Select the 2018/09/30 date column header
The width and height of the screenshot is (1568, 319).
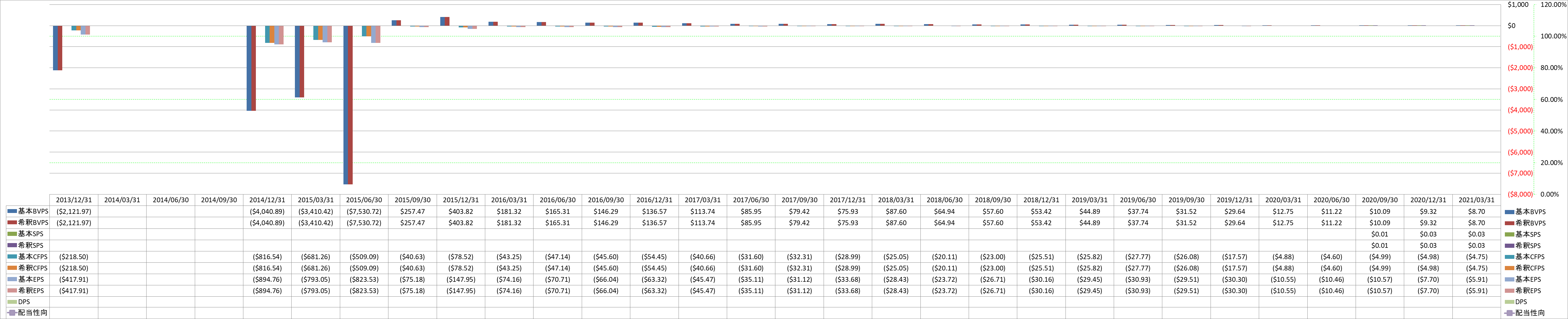click(993, 200)
